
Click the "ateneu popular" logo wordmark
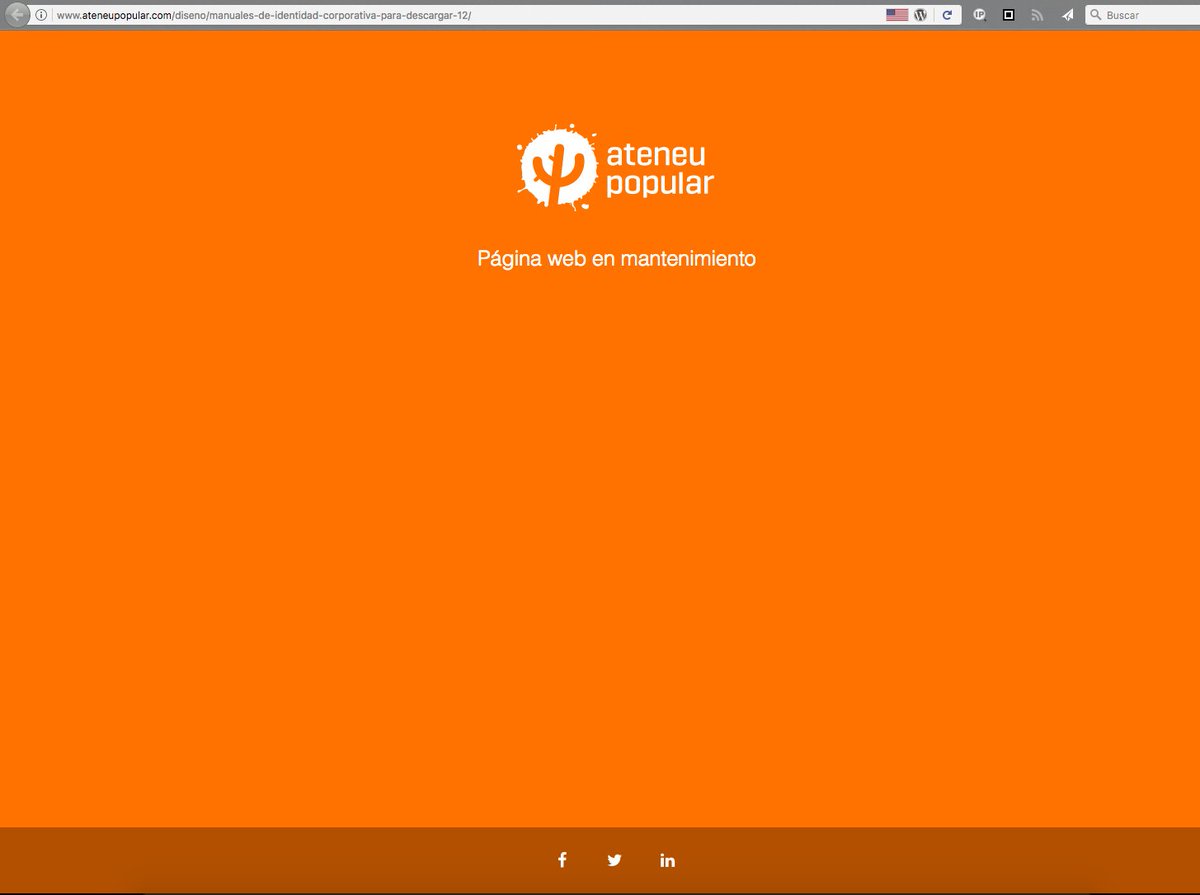click(x=660, y=168)
